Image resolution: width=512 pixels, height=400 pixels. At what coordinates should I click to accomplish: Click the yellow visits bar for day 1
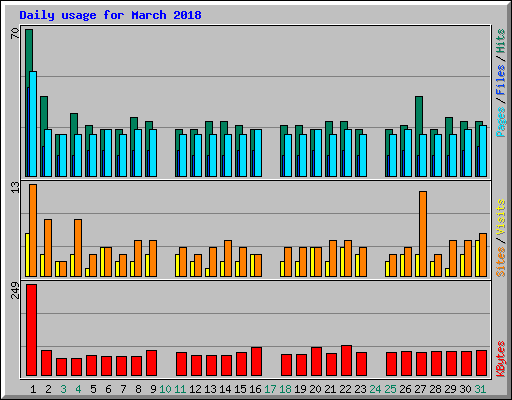[x=27, y=255]
